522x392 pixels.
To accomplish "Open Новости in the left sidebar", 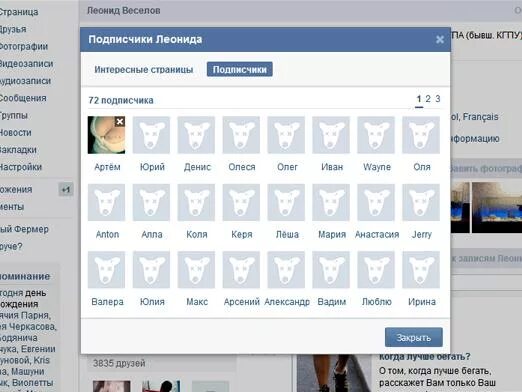I will (15, 133).
